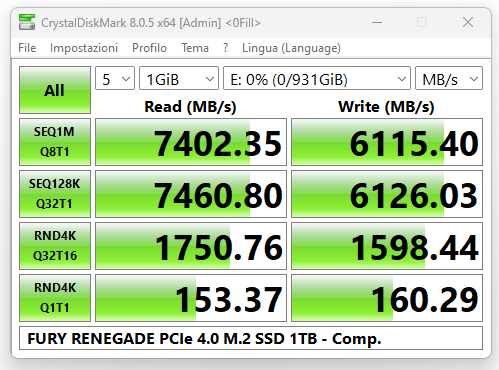Open the ? help menu
Viewport: 499px width, 370px height.
(226, 48)
